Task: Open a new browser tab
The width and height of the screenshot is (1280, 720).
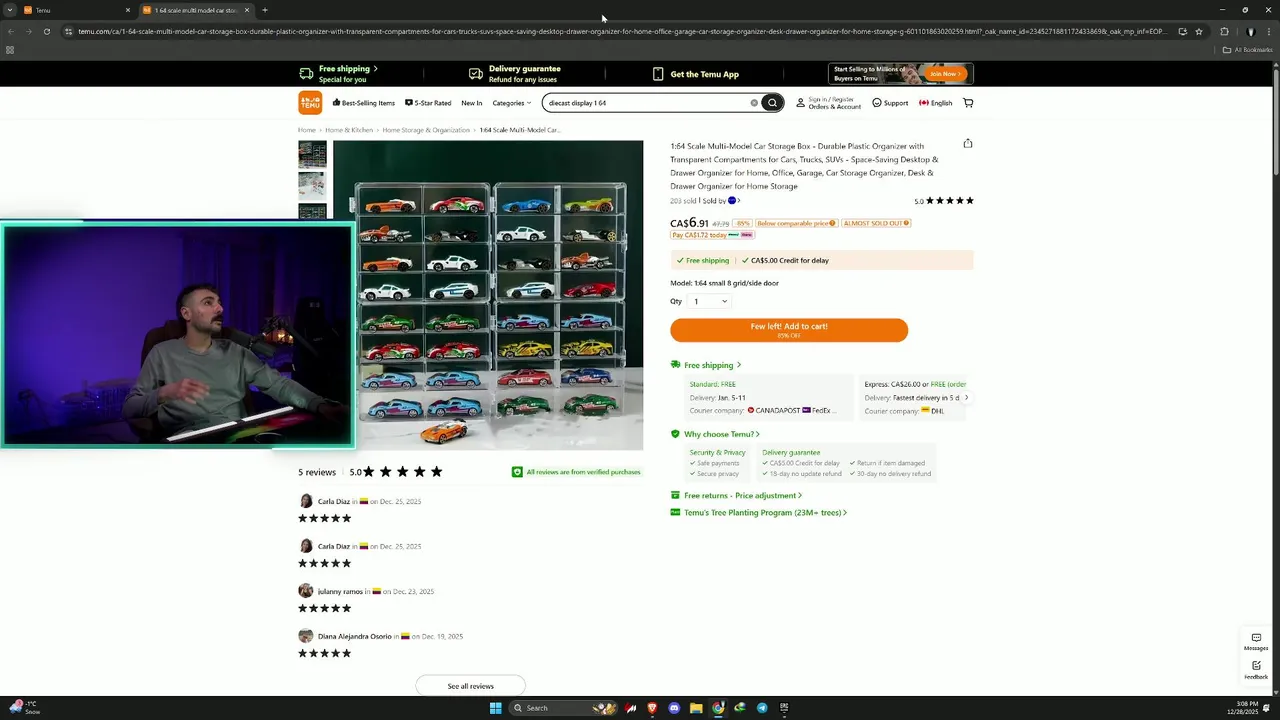Action: click(x=264, y=10)
